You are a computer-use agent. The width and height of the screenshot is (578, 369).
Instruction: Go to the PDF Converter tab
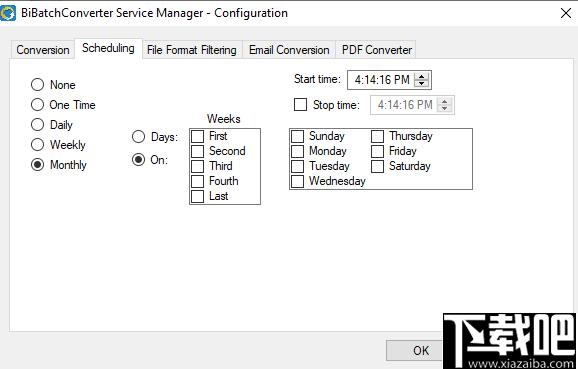376,50
